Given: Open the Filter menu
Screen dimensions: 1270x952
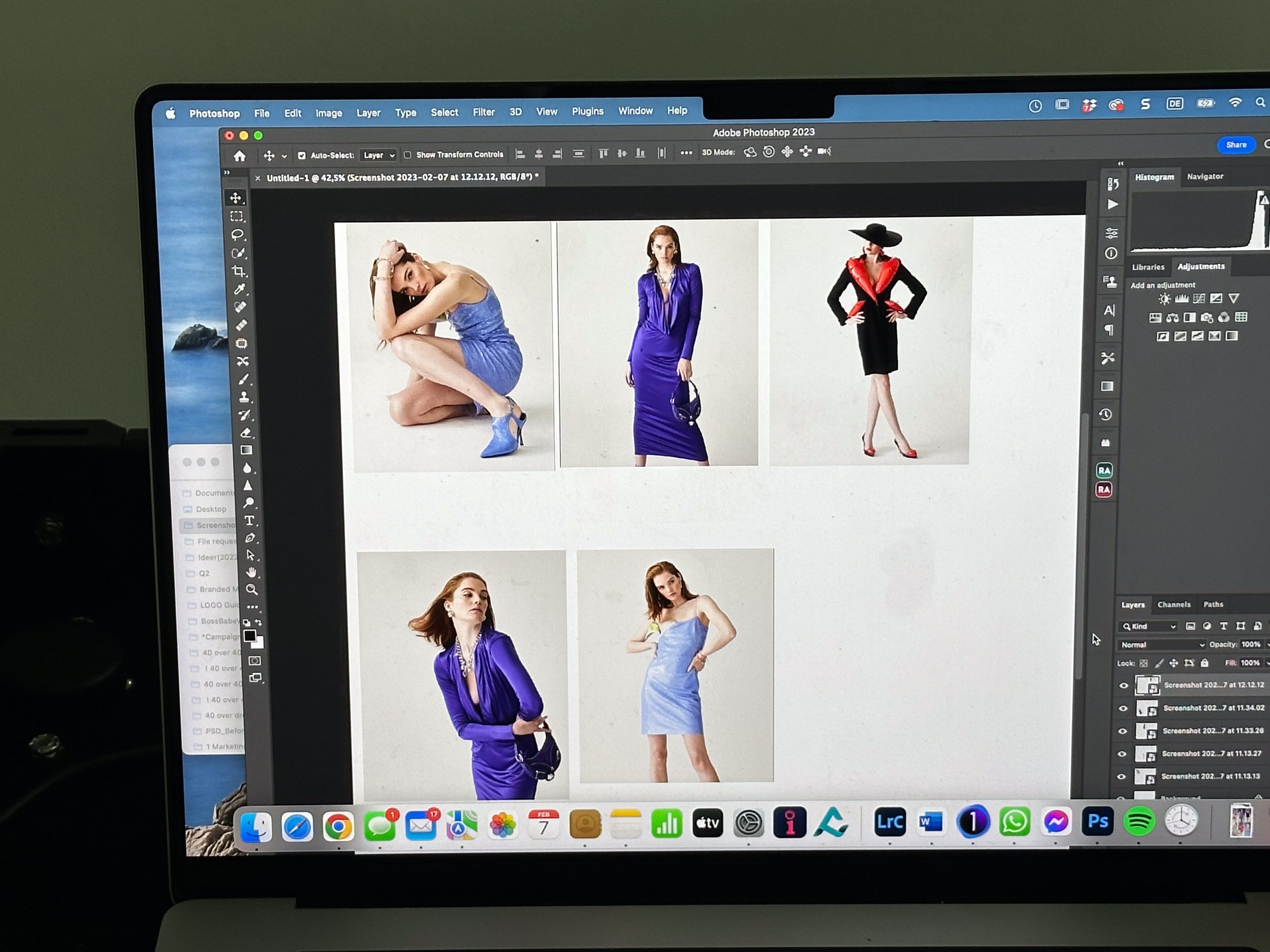Looking at the screenshot, I should [x=484, y=112].
